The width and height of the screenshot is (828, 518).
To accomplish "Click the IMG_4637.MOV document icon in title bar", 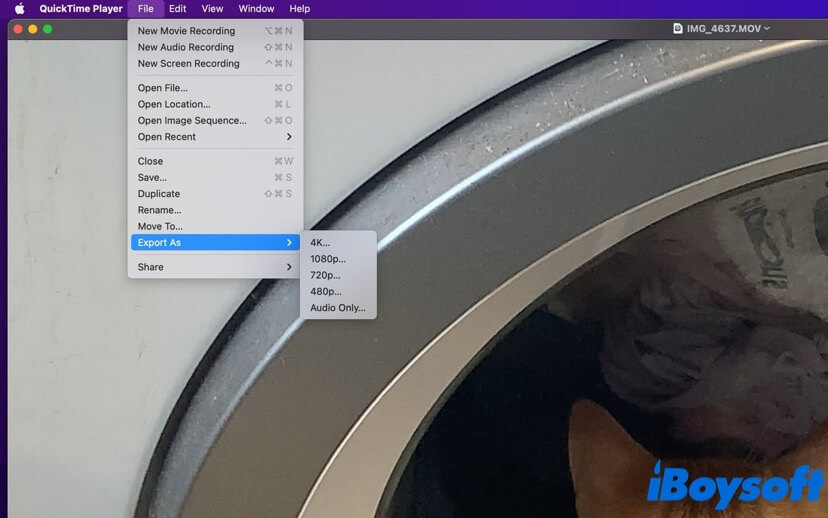I will click(677, 29).
